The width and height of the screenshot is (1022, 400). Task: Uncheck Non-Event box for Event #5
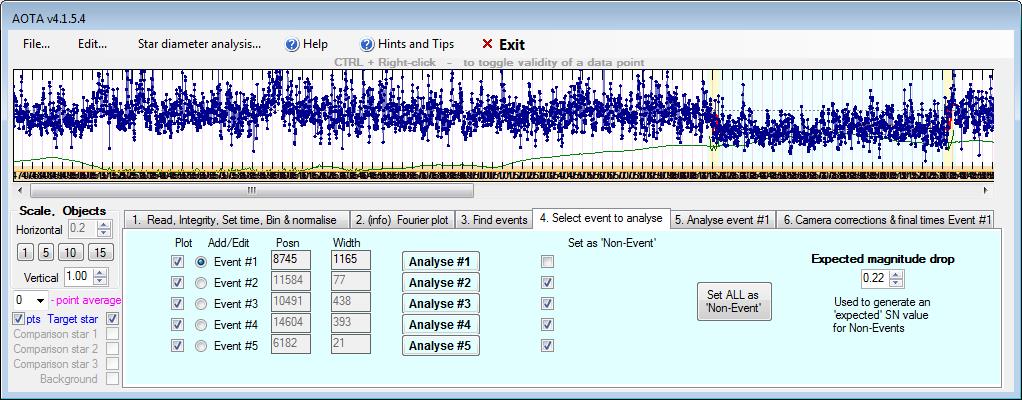tap(548, 345)
